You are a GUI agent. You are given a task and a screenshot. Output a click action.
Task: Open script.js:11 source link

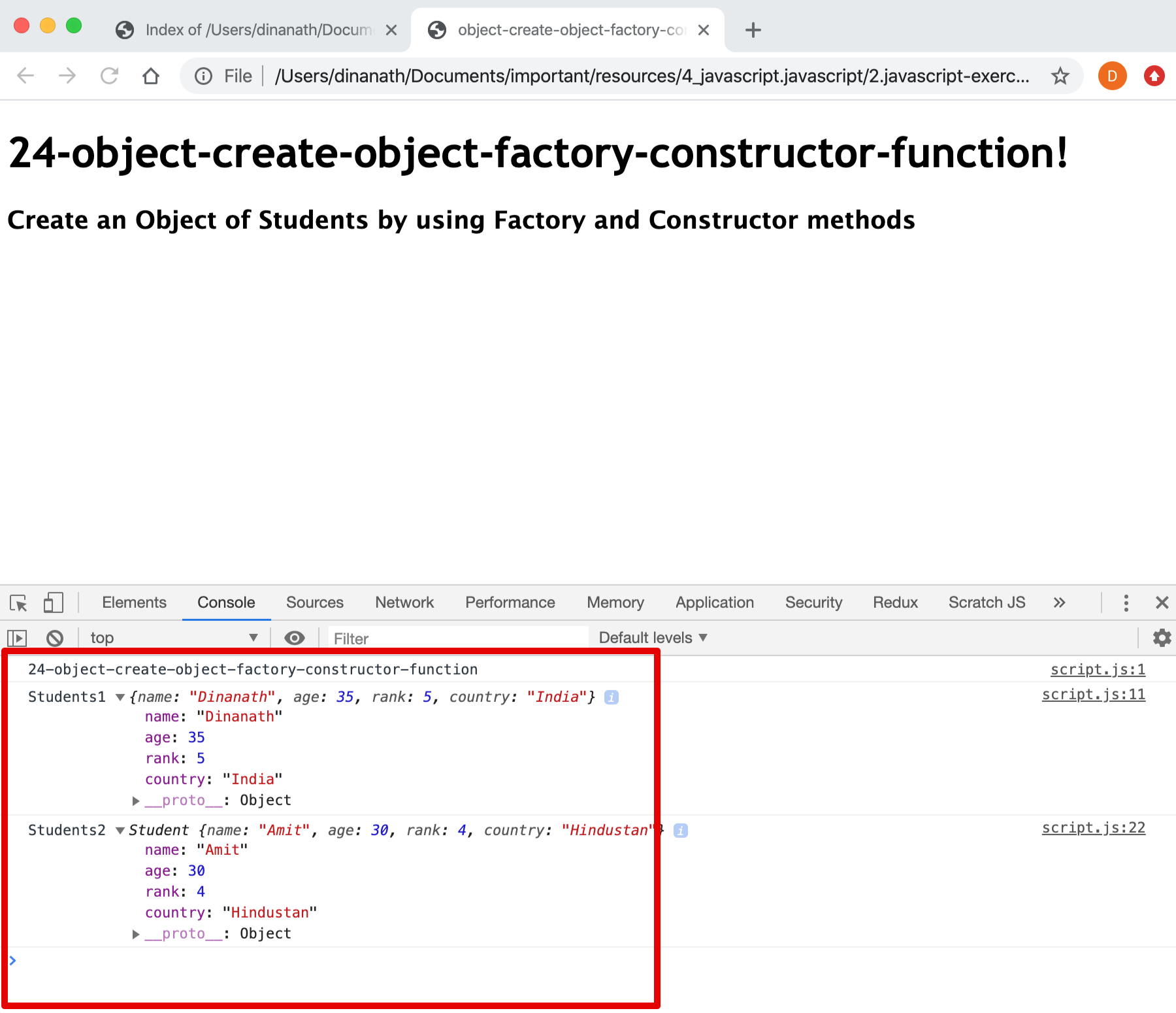point(1093,695)
